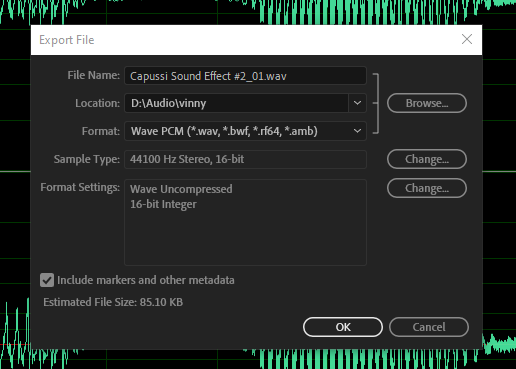Click the Browse button

coord(427,103)
